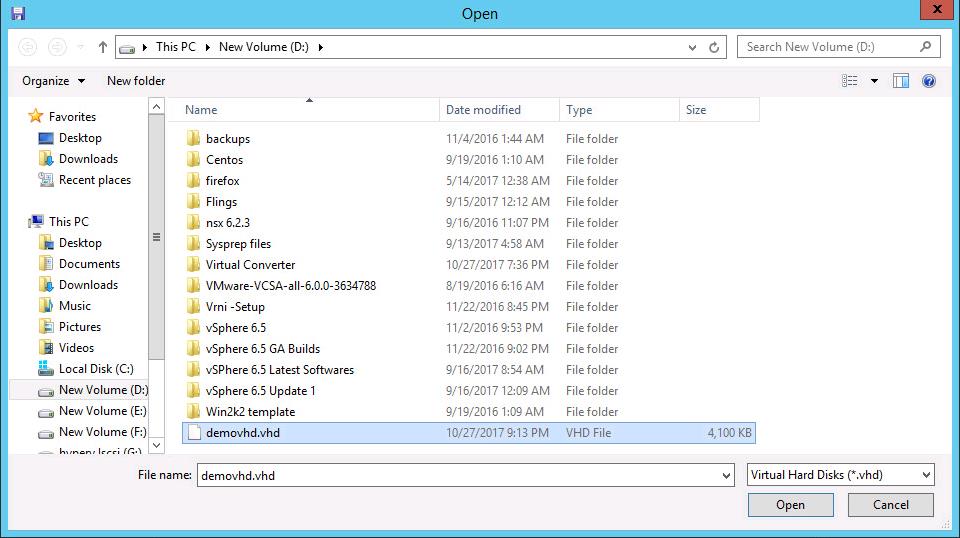Sort by the Type column header

619,110
